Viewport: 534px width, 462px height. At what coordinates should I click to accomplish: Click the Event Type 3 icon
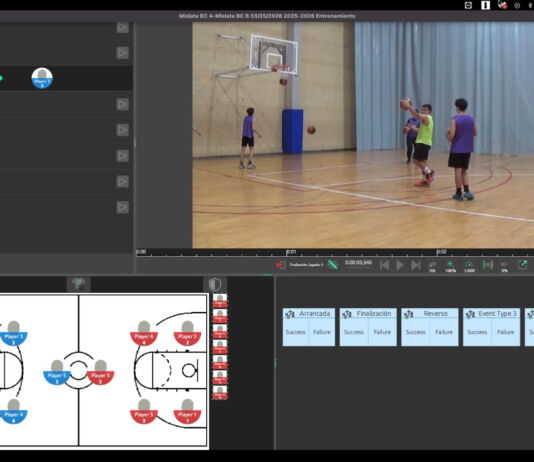click(x=470, y=314)
